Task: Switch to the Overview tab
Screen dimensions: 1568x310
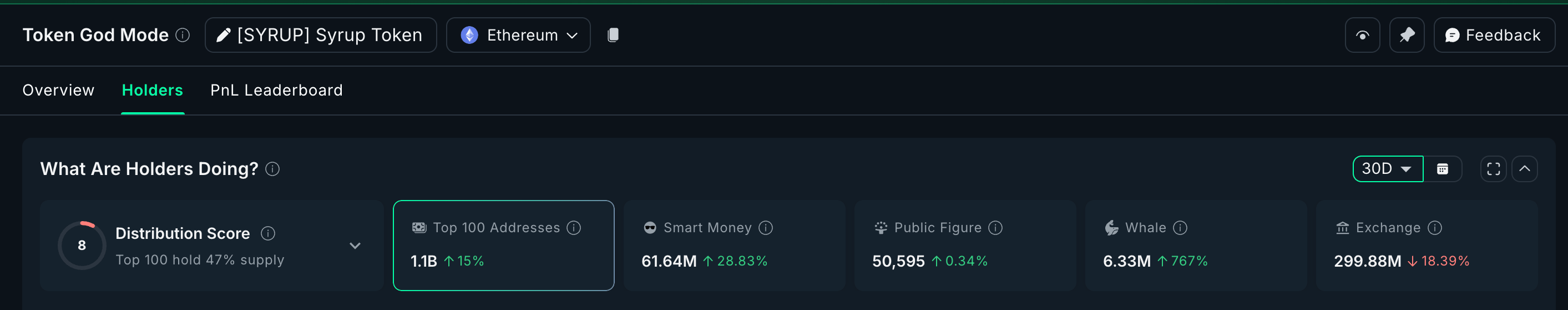Action: tap(58, 90)
